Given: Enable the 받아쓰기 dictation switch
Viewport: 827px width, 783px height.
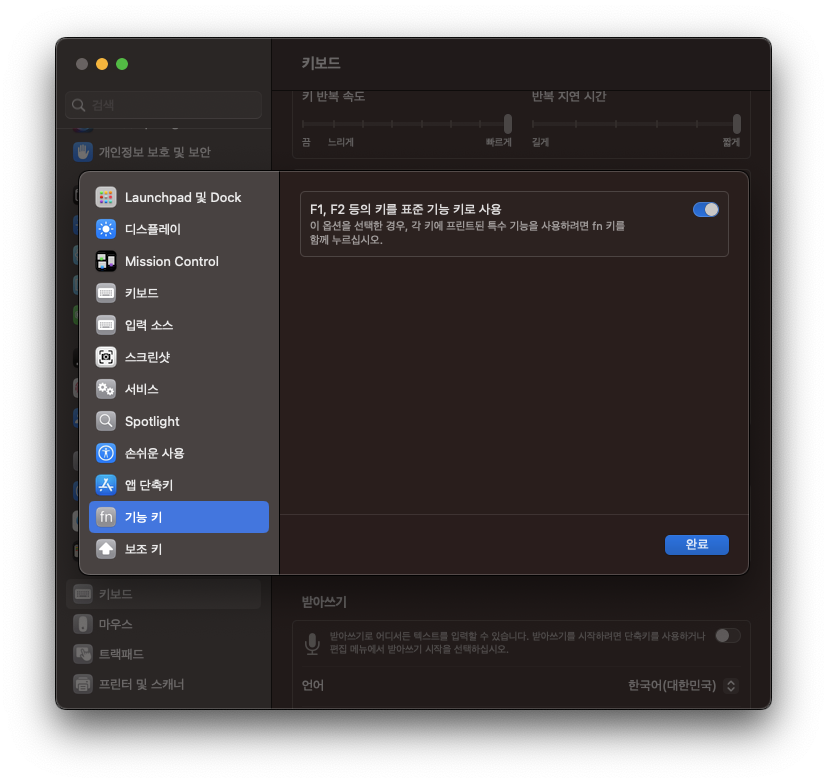Looking at the screenshot, I should tap(728, 635).
